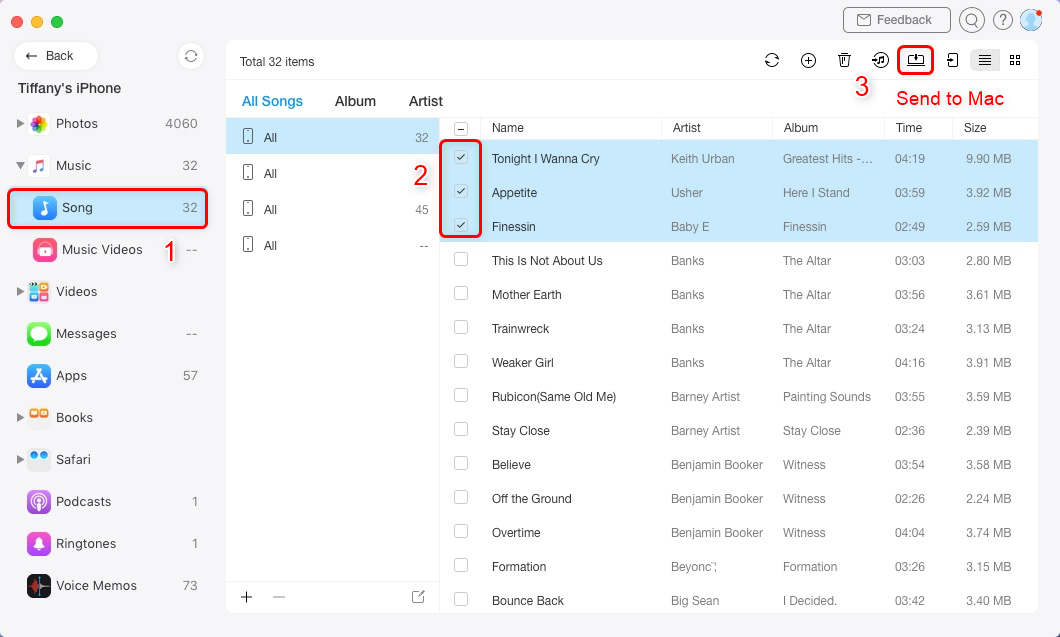The height and width of the screenshot is (637, 1060).
Task: Click the add playlist plus icon
Action: pyautogui.click(x=247, y=596)
